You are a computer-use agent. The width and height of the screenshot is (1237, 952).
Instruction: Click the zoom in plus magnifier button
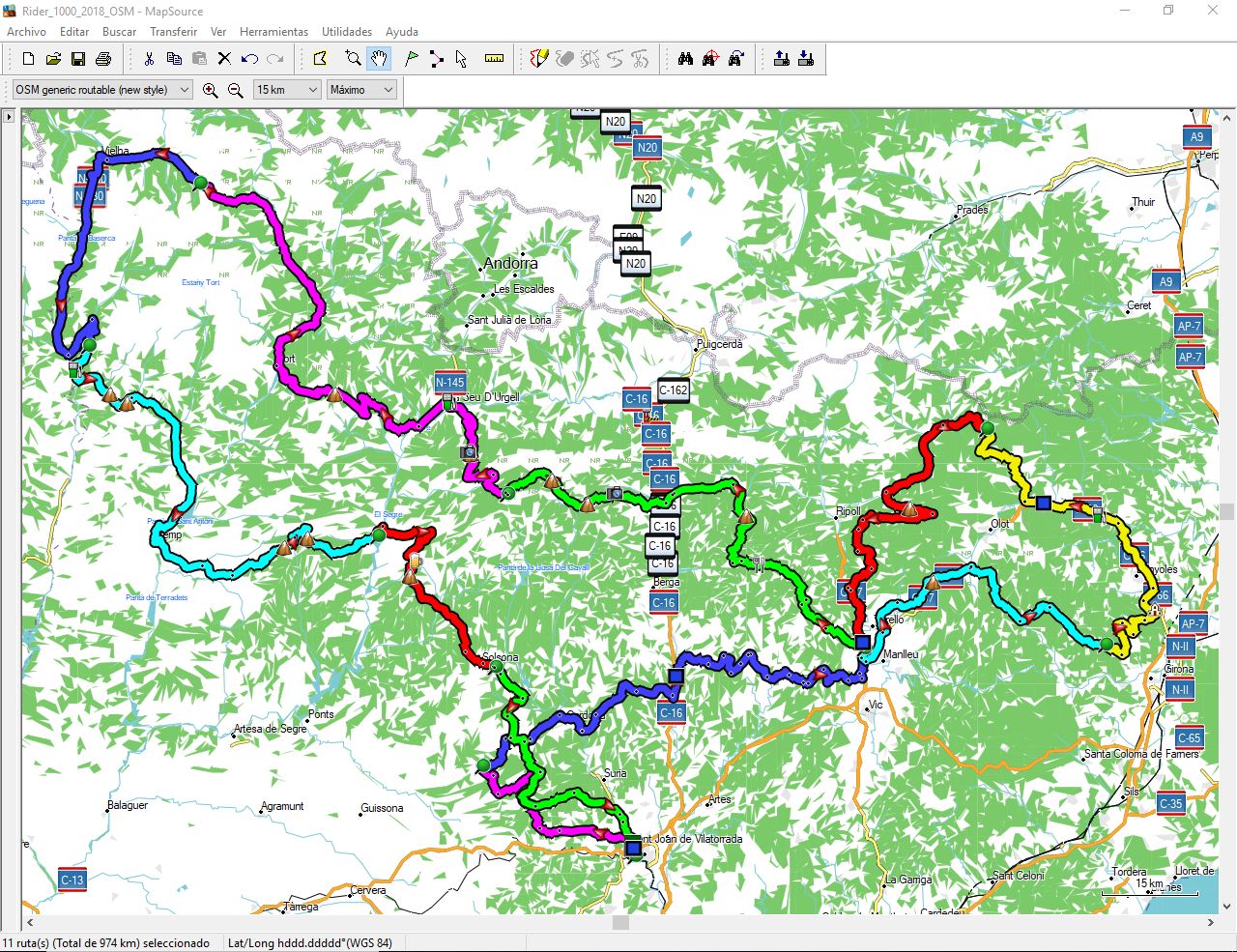point(211,90)
